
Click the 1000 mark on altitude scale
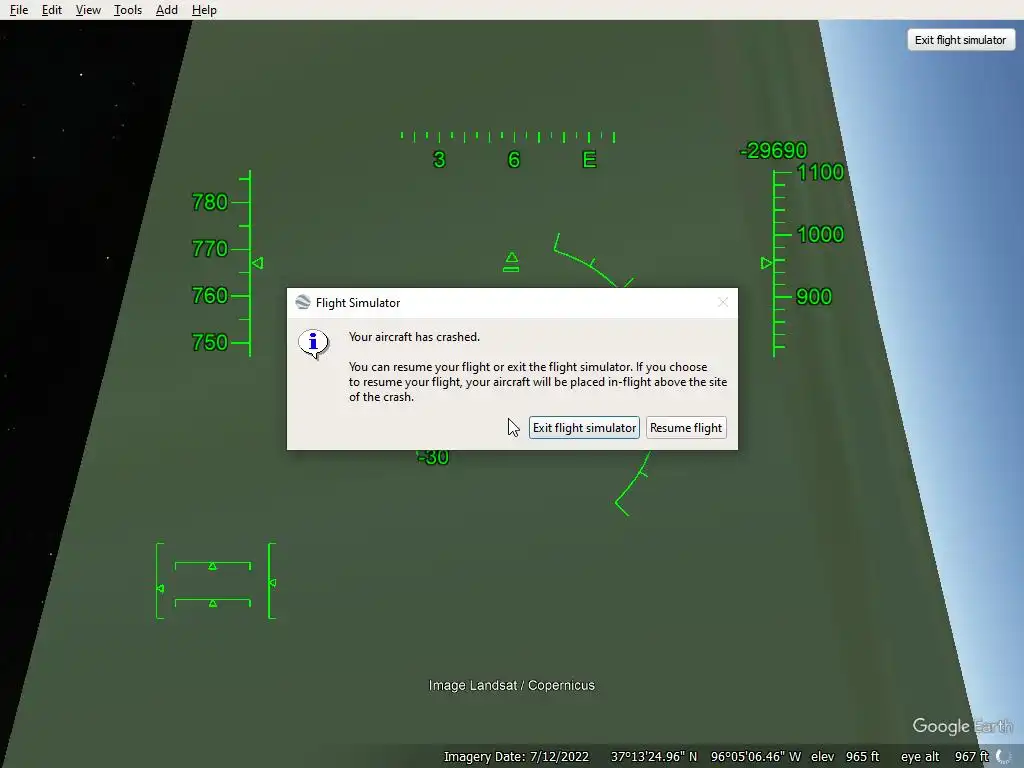pos(820,234)
